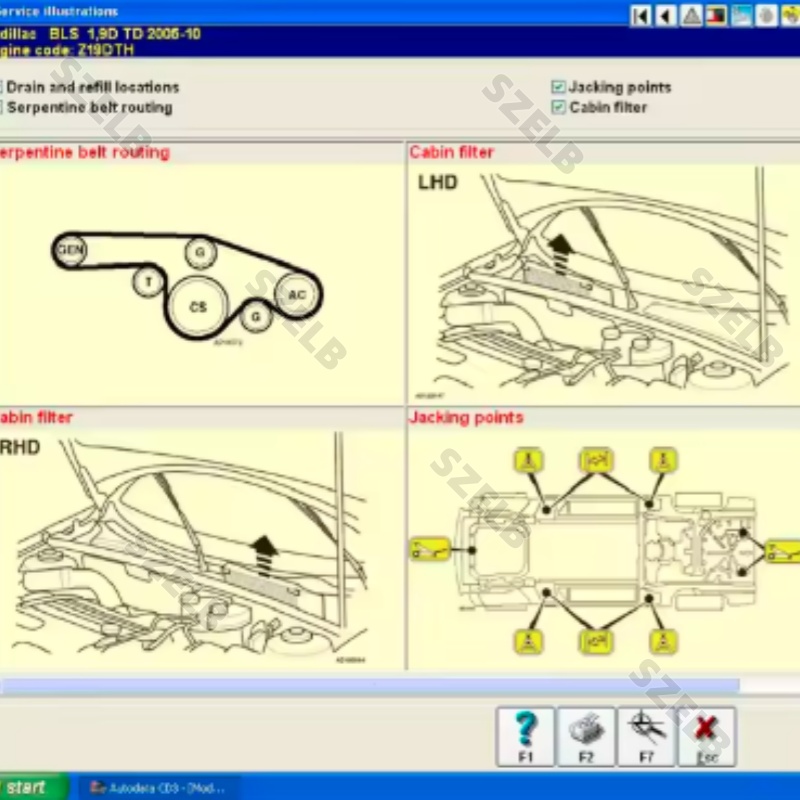Viewport: 800px width, 800px height.
Task: Go to the first page arrow icon
Action: coord(641,16)
